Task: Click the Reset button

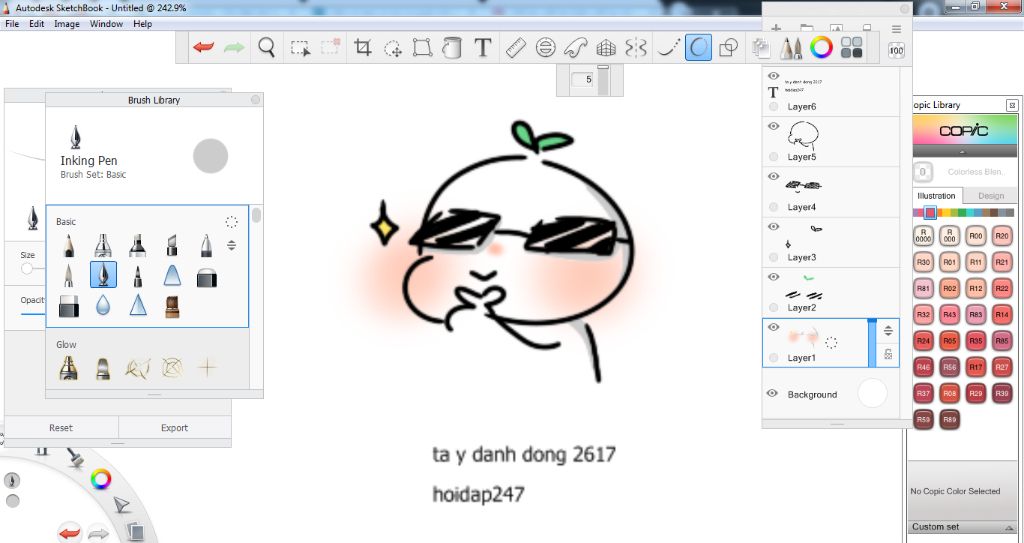Action: (x=61, y=427)
